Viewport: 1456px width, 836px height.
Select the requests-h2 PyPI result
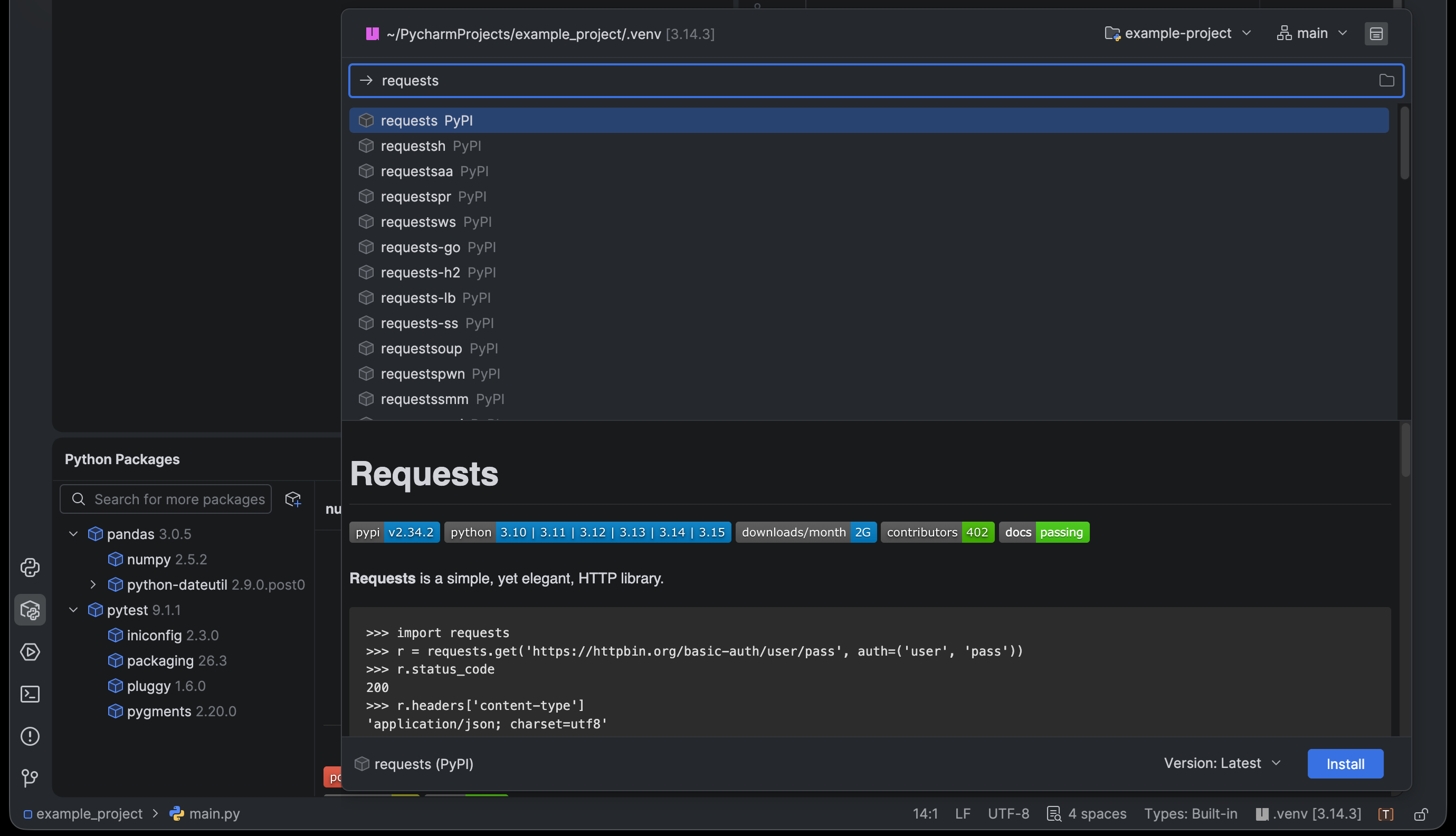click(869, 272)
